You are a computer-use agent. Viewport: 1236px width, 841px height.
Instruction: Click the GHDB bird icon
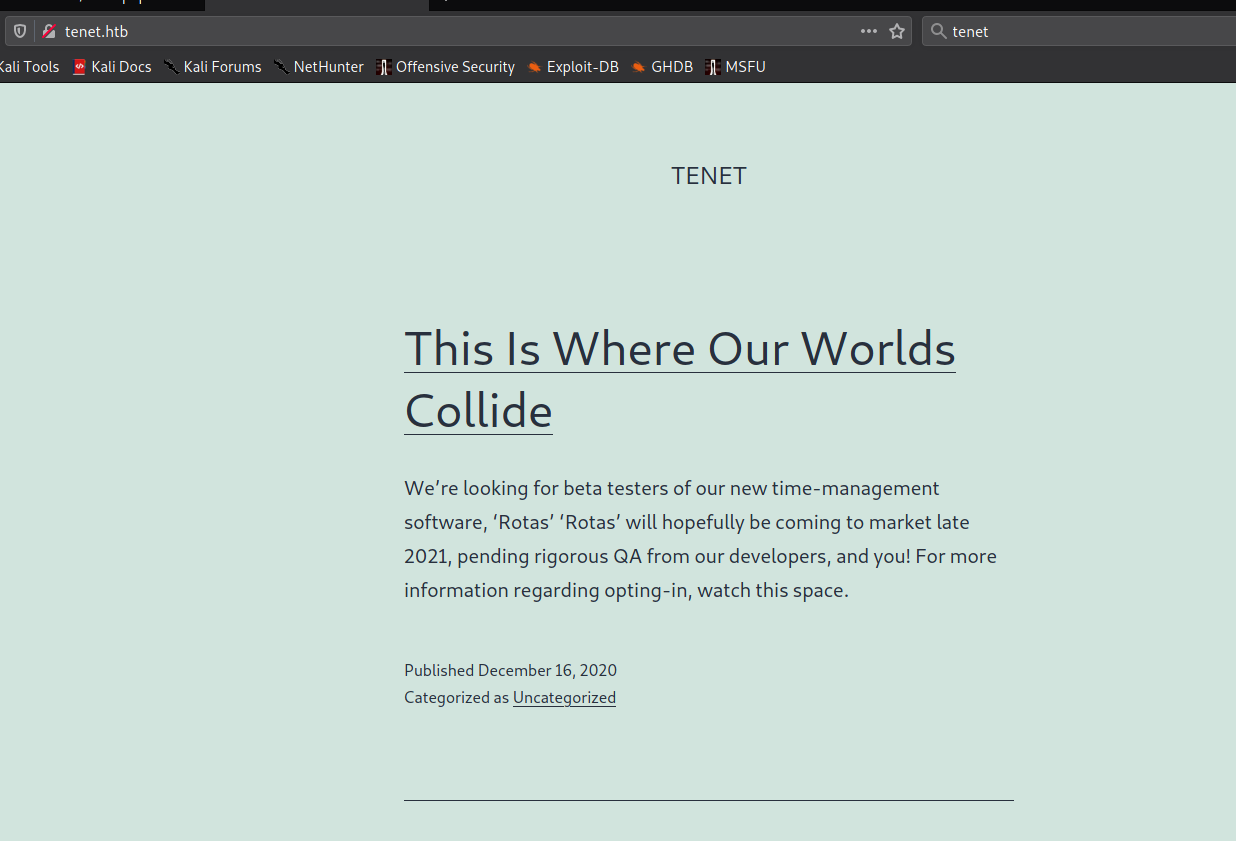tap(639, 66)
